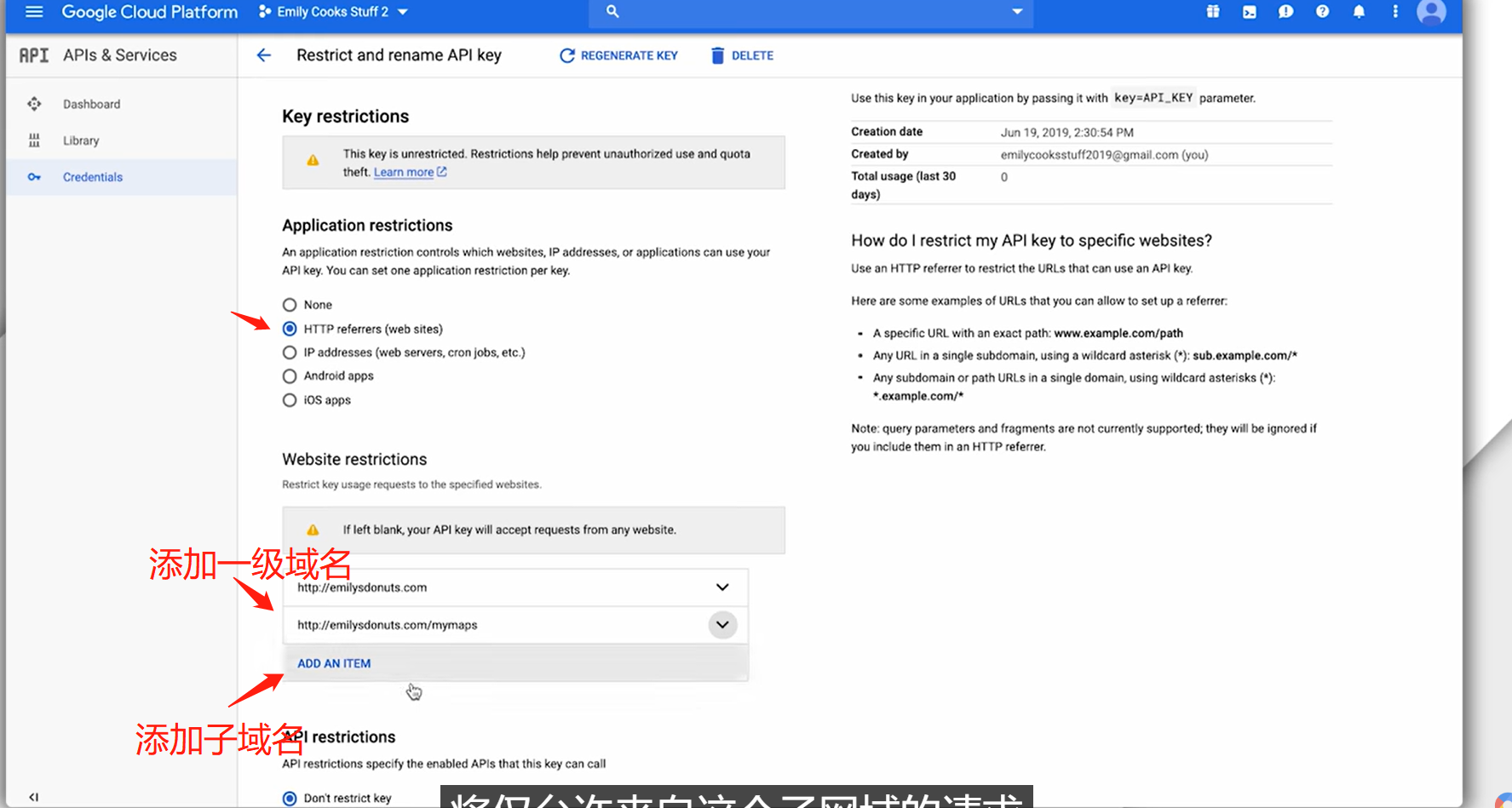Screen dimensions: 1512x808
Task: Click the Credentials key icon
Action: tap(34, 177)
